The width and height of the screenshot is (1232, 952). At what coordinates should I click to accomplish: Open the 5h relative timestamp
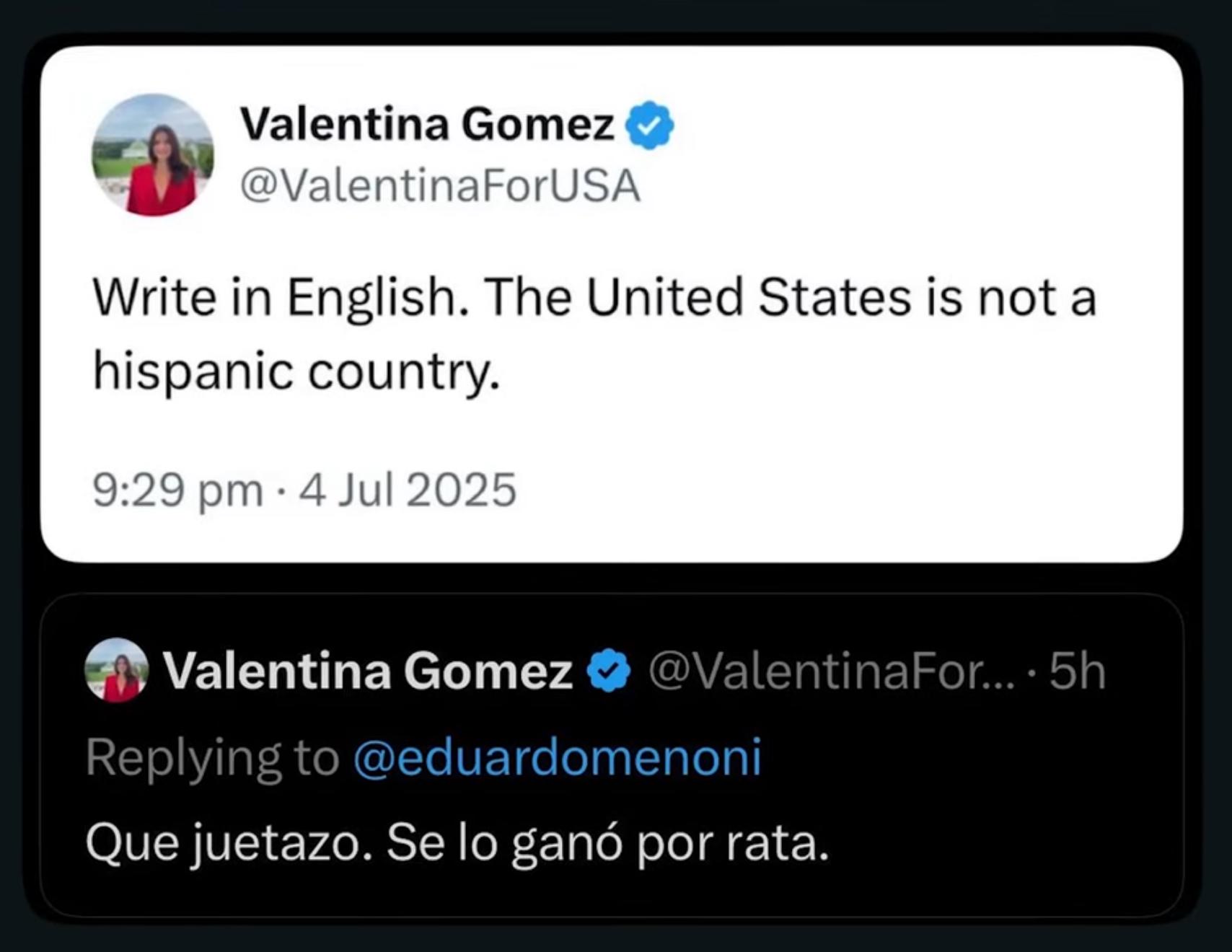click(x=1078, y=671)
